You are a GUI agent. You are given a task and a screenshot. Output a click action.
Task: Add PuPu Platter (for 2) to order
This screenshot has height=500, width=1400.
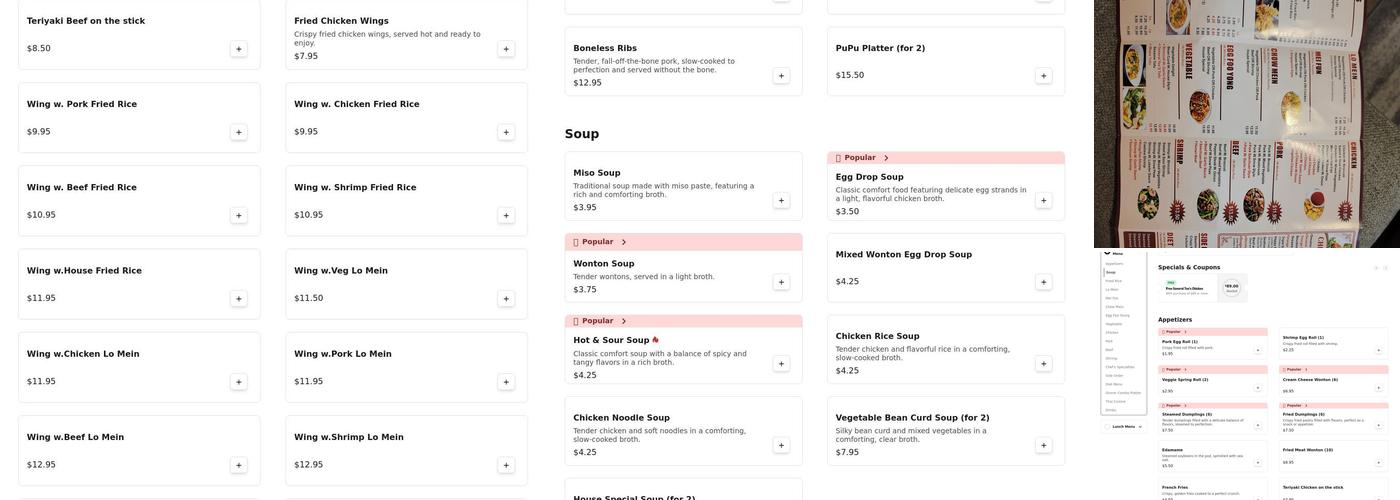click(x=1044, y=76)
